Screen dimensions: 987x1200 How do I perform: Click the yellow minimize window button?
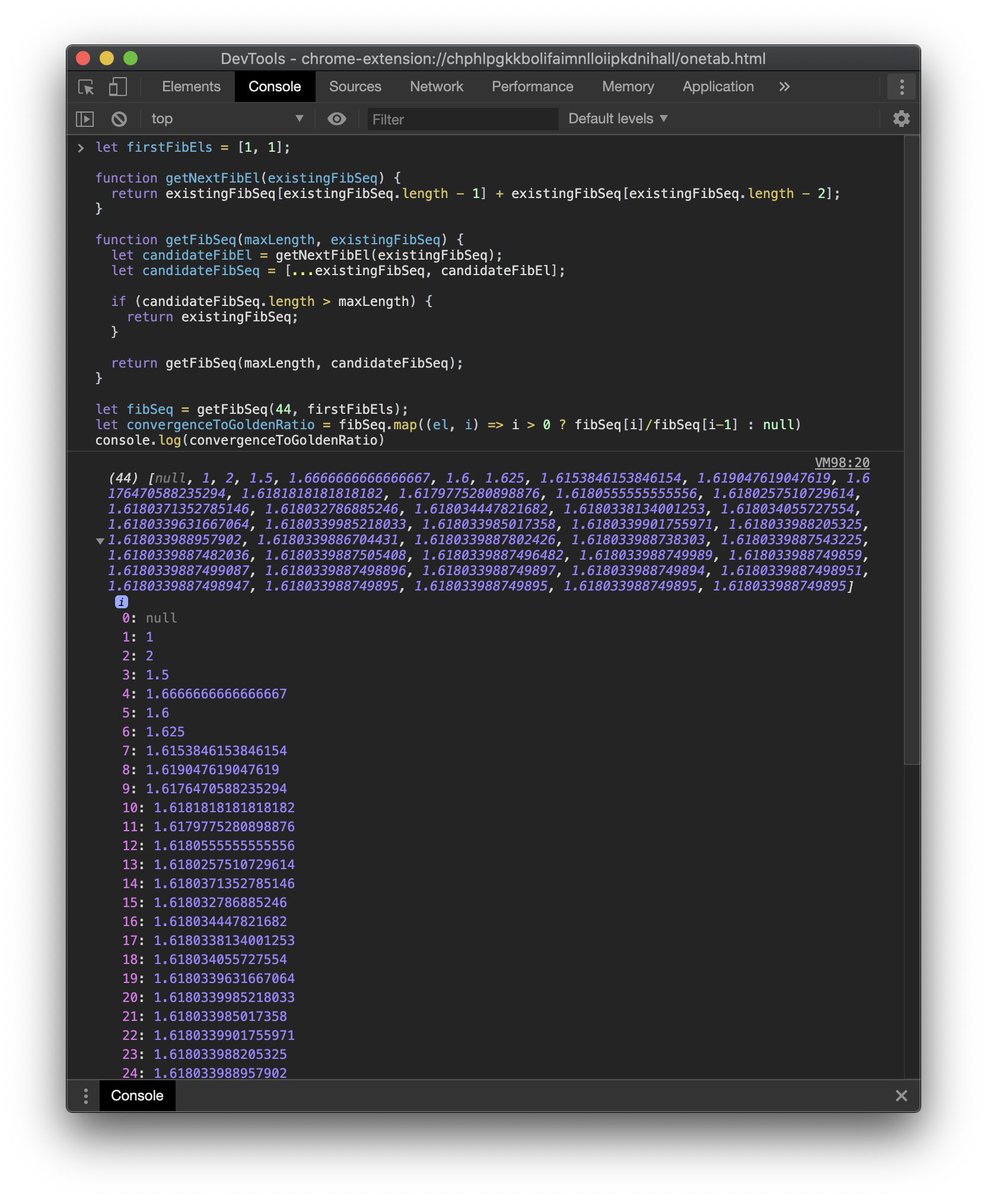[106, 59]
